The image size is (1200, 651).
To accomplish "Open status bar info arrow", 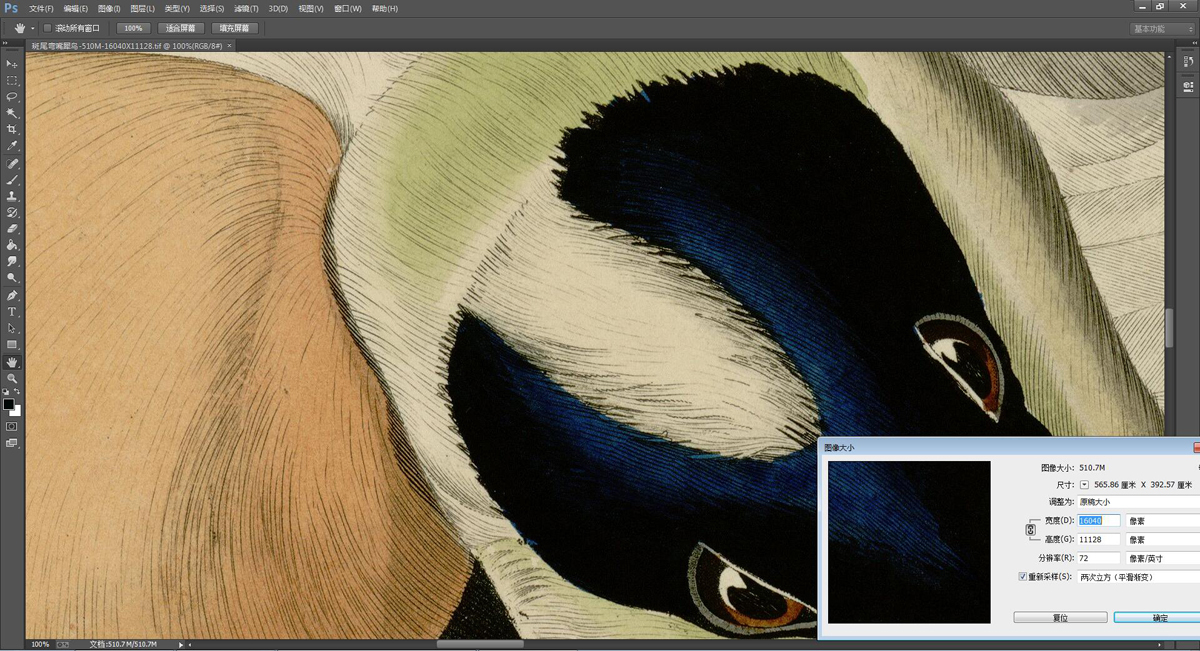I will point(181,645).
